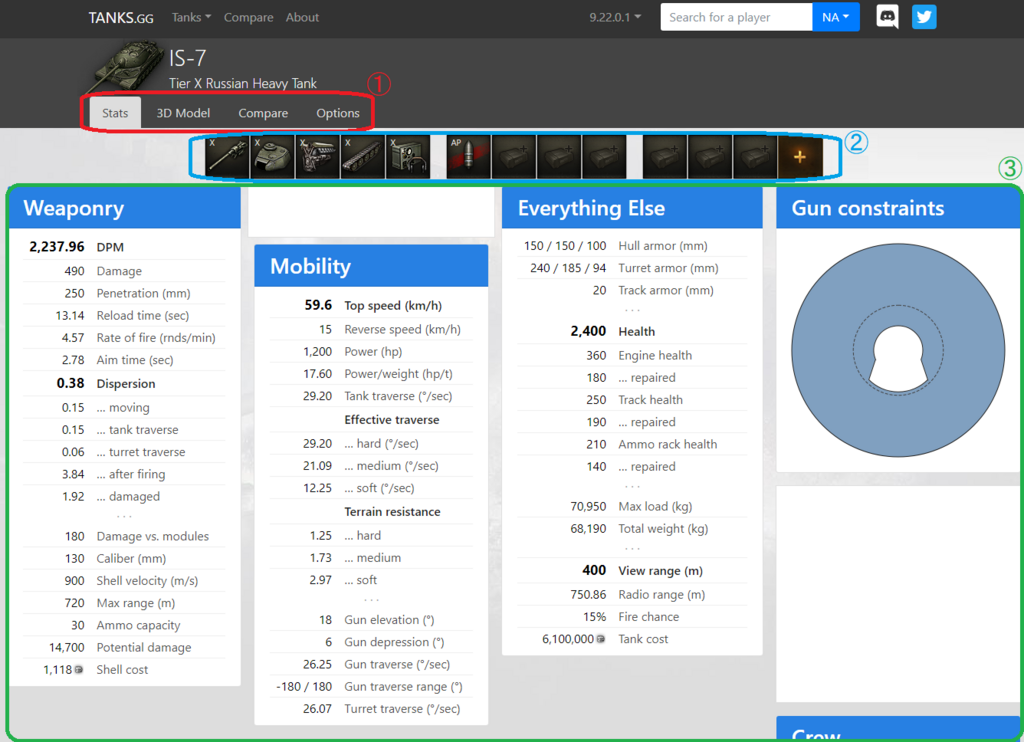
Task: Click the Fire chance value 15%
Action: click(x=595, y=617)
